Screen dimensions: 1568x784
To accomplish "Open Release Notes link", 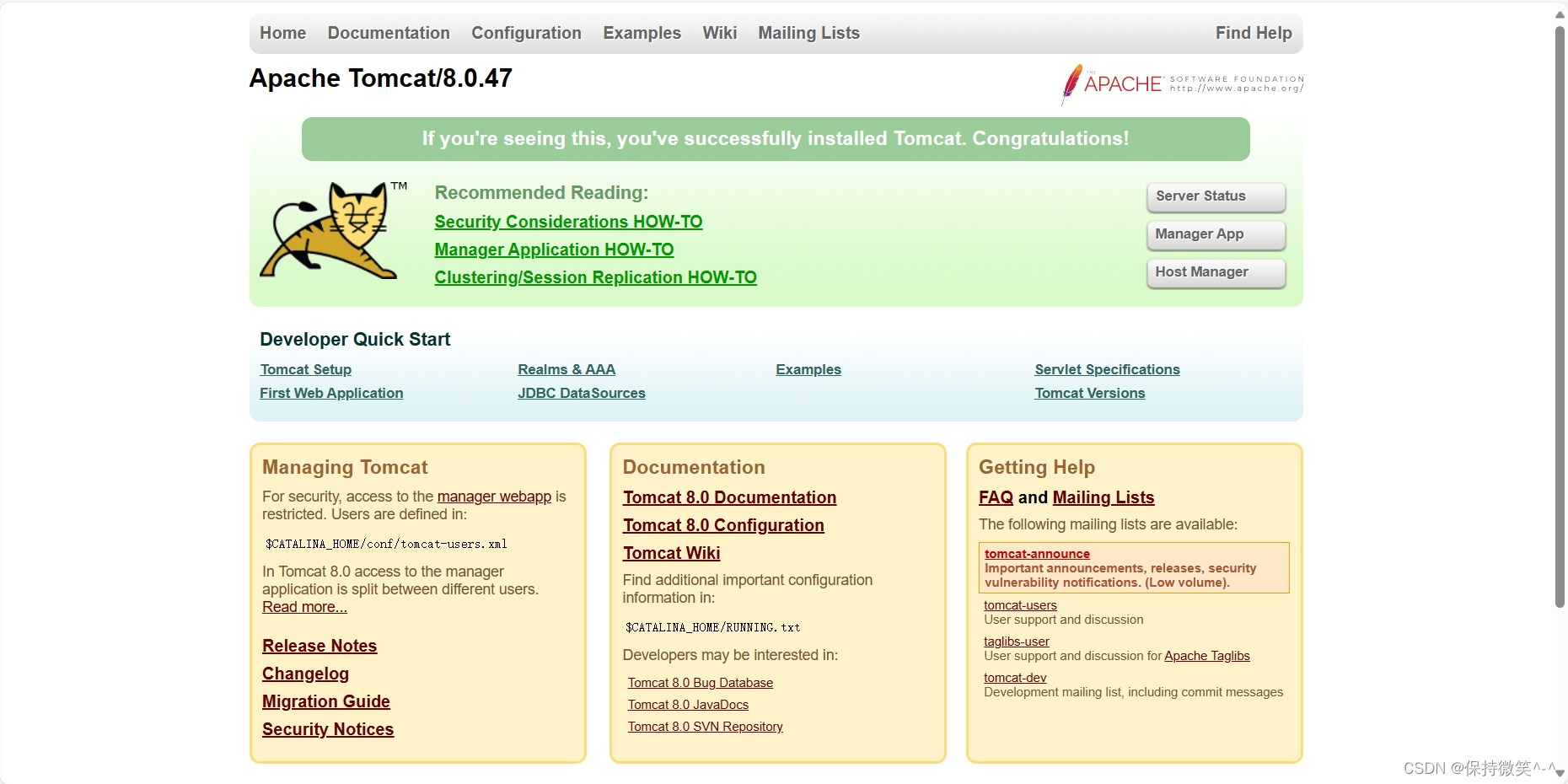I will (x=320, y=646).
